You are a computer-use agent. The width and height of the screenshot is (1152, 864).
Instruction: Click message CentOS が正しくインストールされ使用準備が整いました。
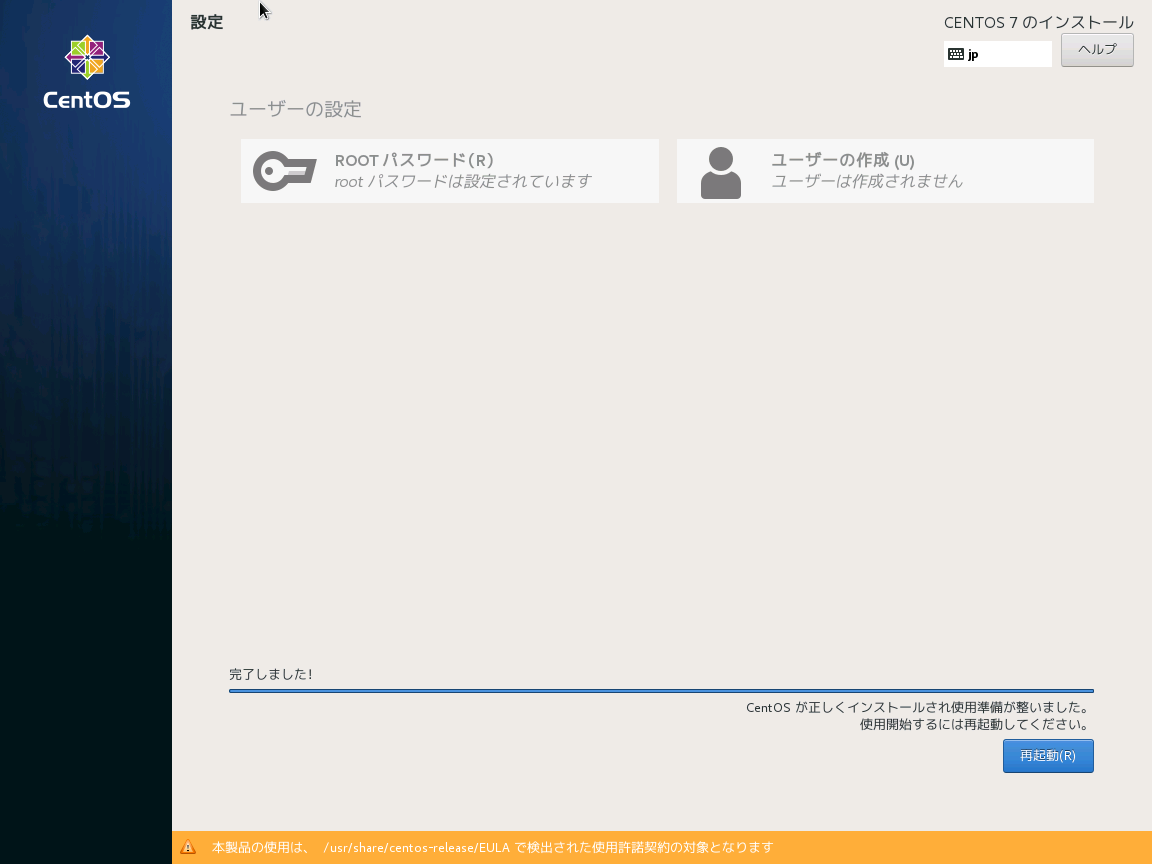[x=918, y=708]
